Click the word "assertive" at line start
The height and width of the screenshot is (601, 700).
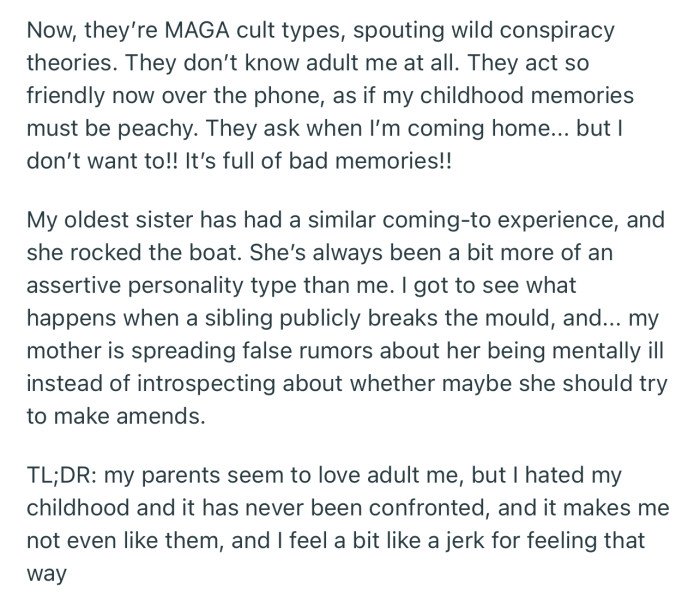[x=74, y=285]
